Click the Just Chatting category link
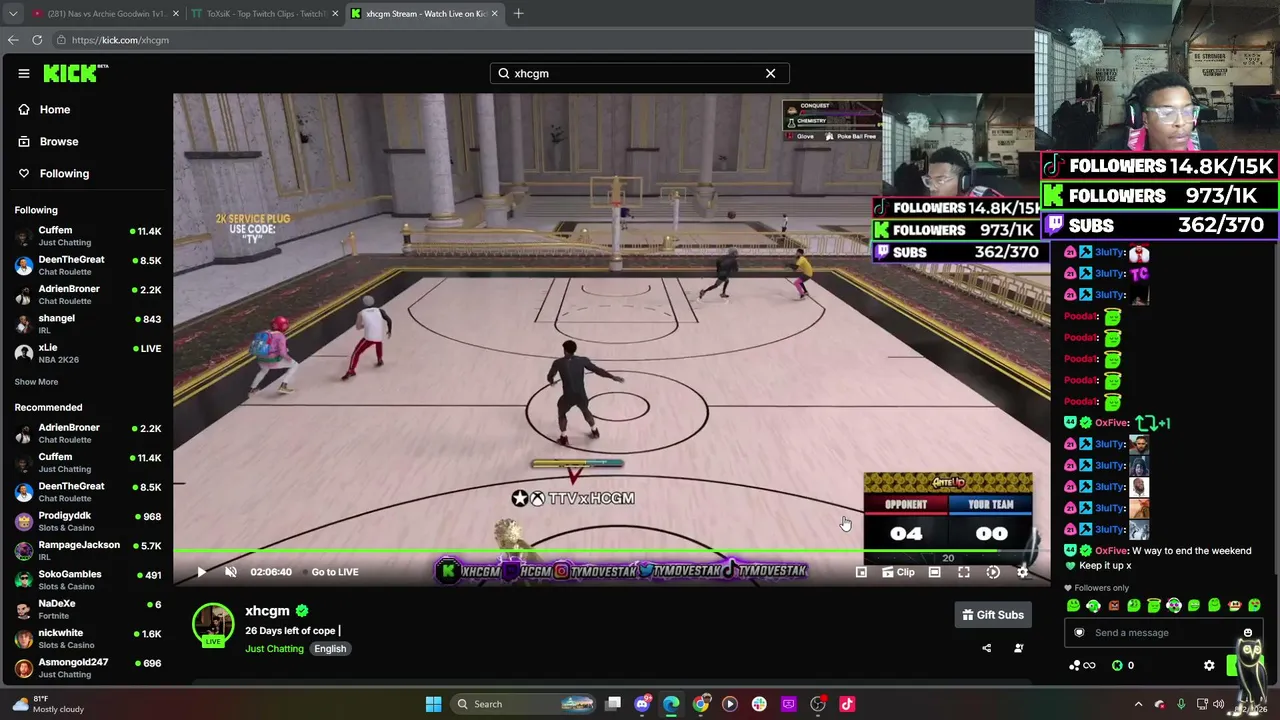Viewport: 1280px width, 720px height. tap(274, 649)
